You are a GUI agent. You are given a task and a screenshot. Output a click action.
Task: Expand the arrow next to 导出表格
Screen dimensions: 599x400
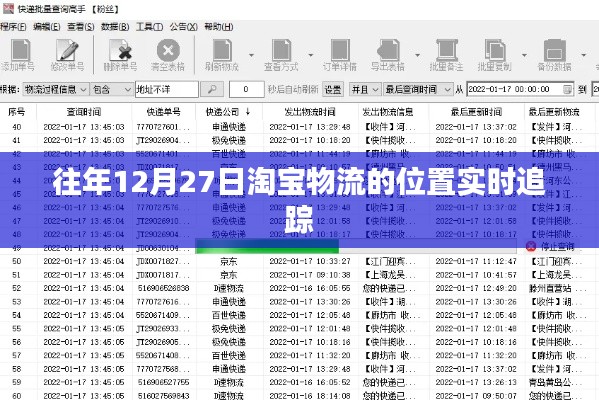click(x=418, y=55)
